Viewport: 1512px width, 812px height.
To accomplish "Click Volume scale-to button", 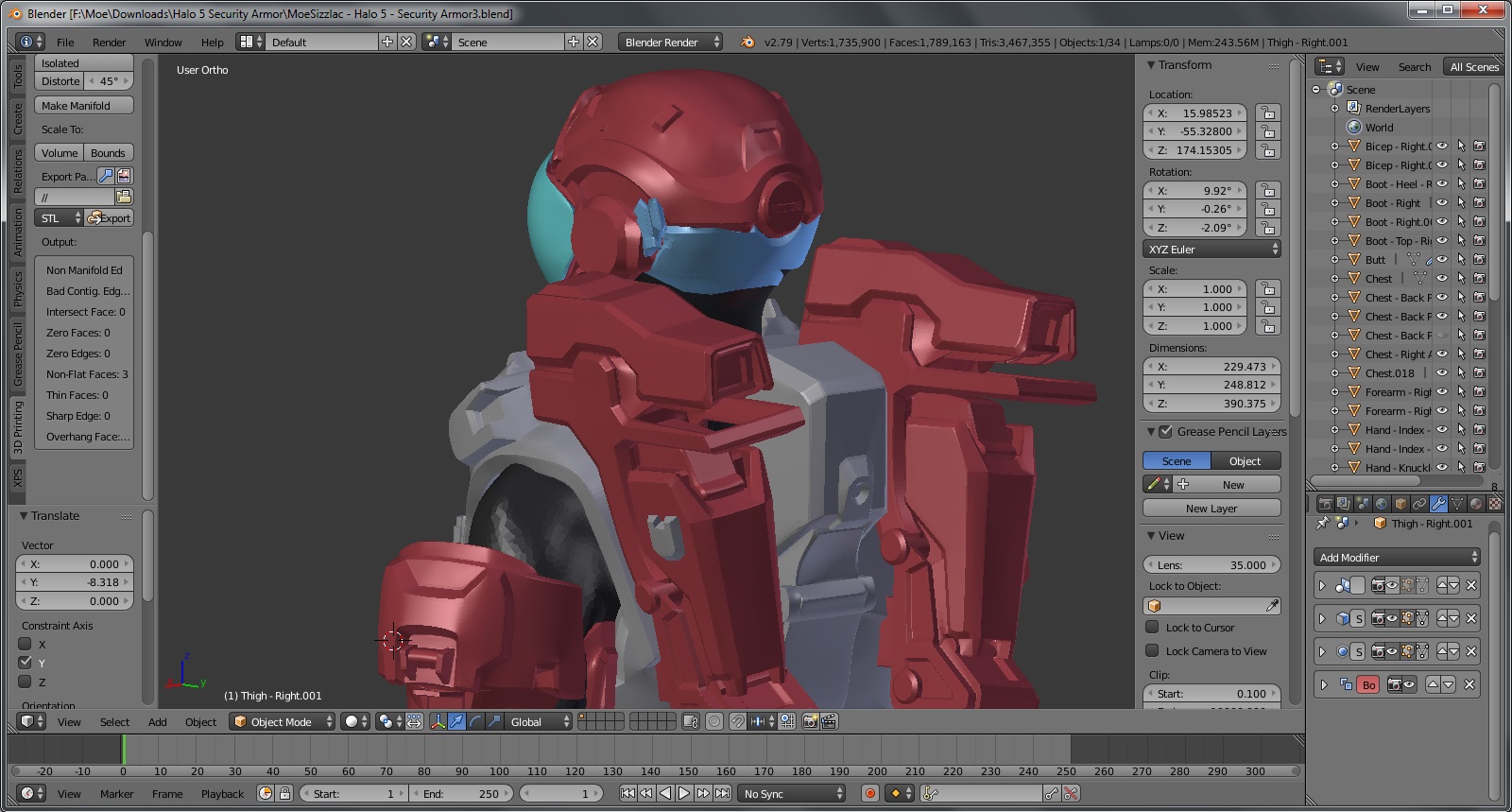I will tap(60, 152).
